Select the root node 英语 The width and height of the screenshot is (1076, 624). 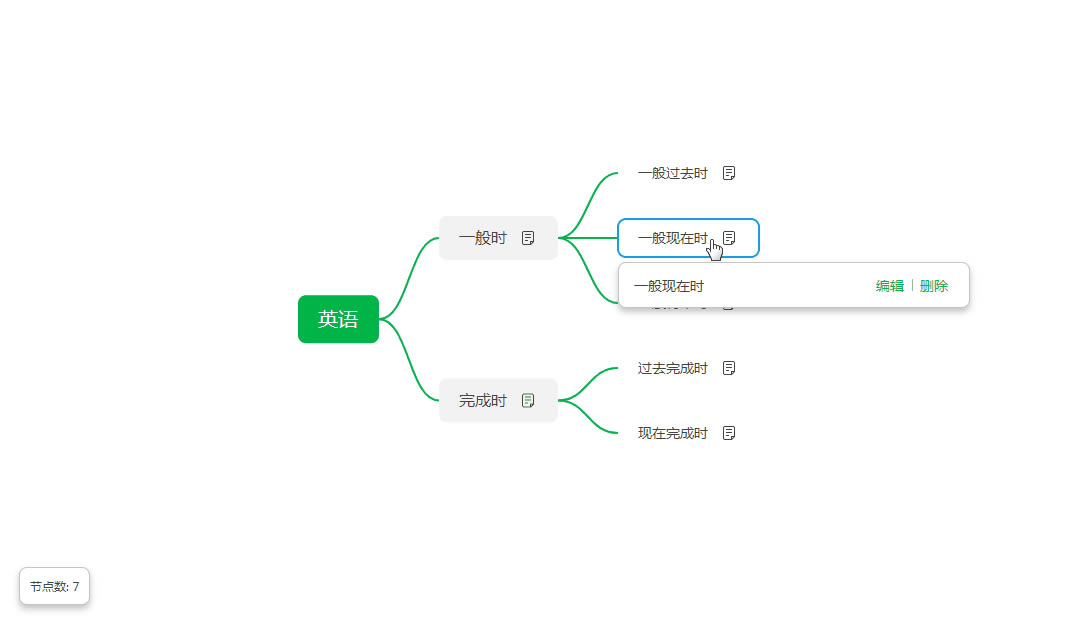338,319
